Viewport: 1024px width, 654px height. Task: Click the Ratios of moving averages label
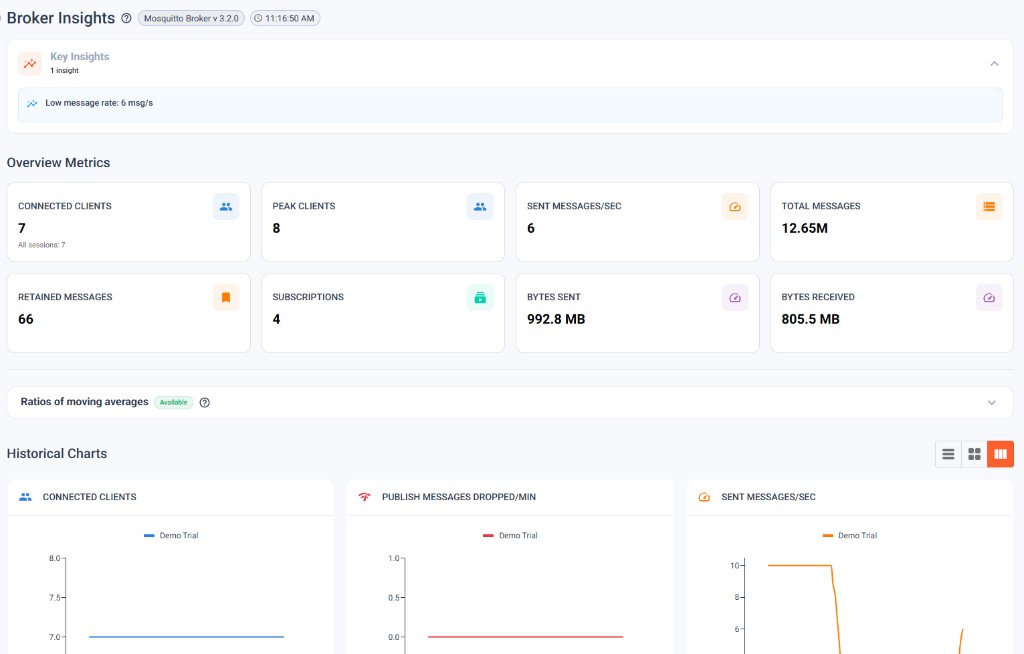click(84, 402)
